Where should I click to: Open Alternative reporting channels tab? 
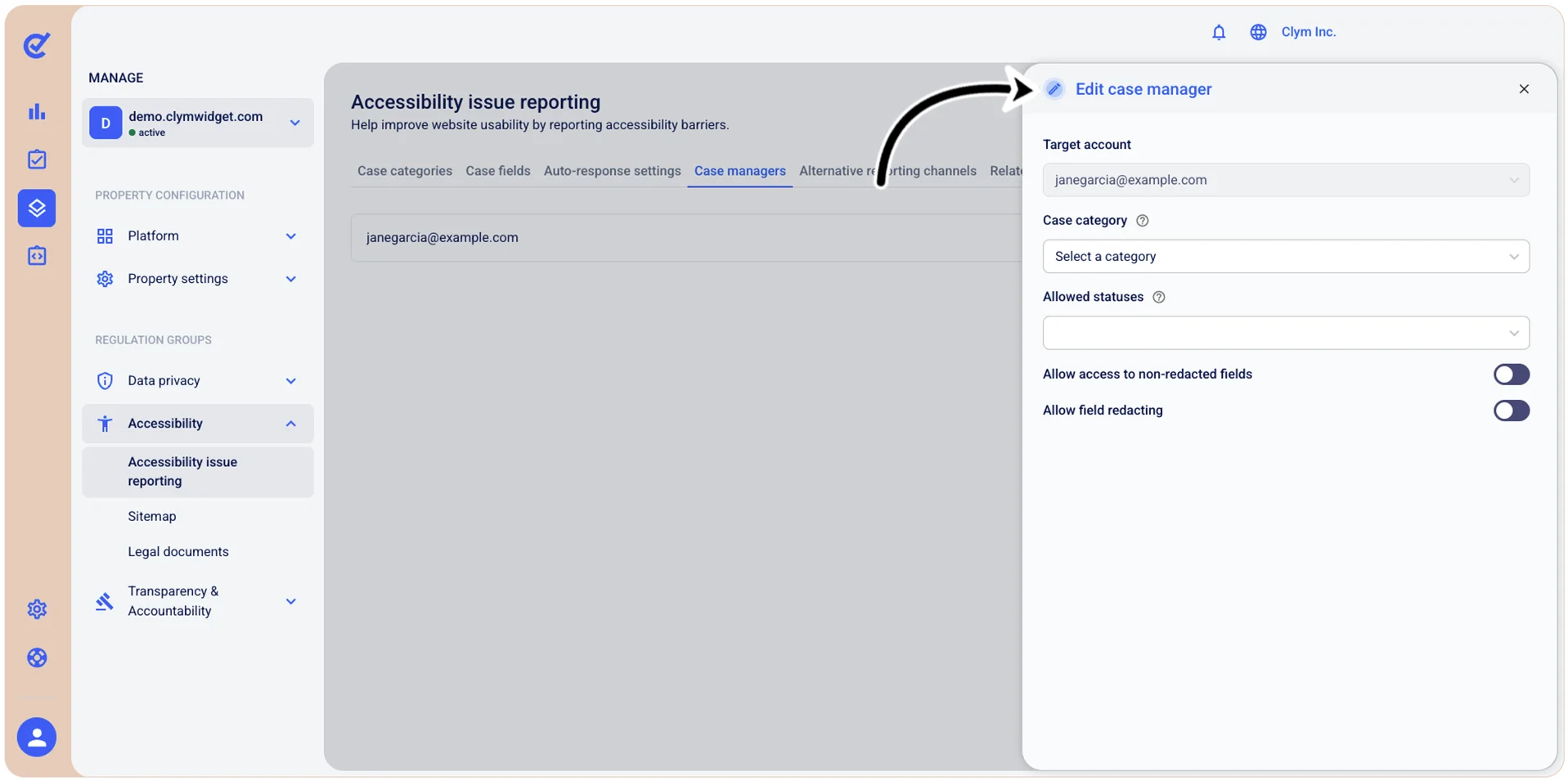887,171
